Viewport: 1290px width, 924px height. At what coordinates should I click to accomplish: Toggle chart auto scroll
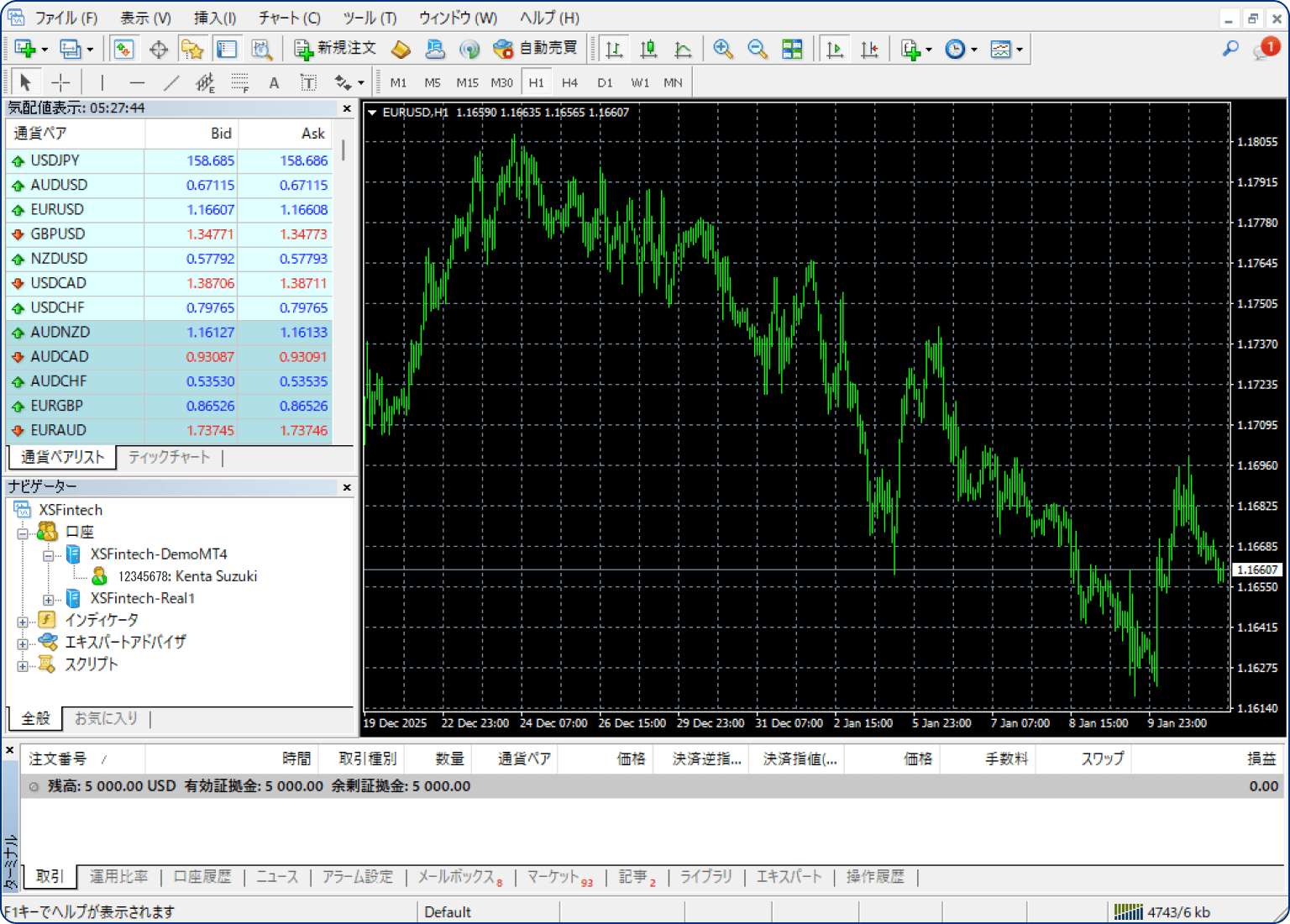point(835,50)
